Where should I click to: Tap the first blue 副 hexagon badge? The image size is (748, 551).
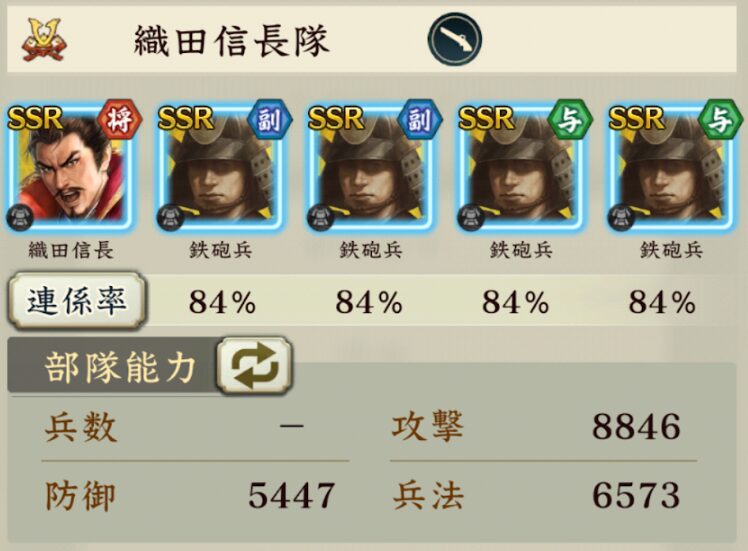(x=270, y=119)
